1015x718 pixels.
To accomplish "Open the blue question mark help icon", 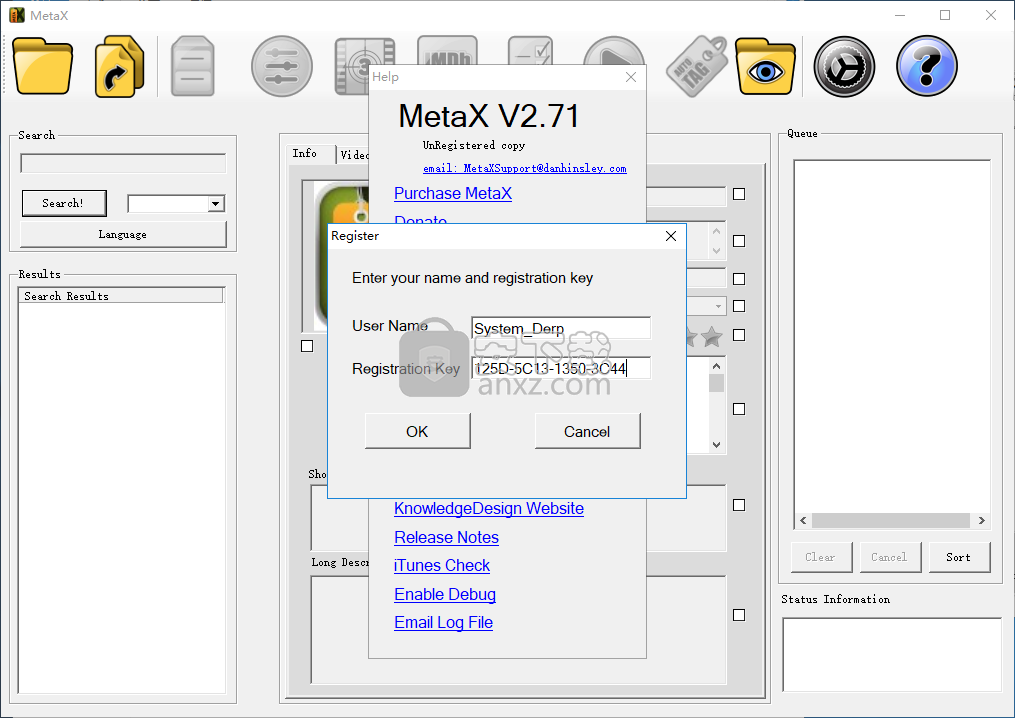I will pos(927,67).
